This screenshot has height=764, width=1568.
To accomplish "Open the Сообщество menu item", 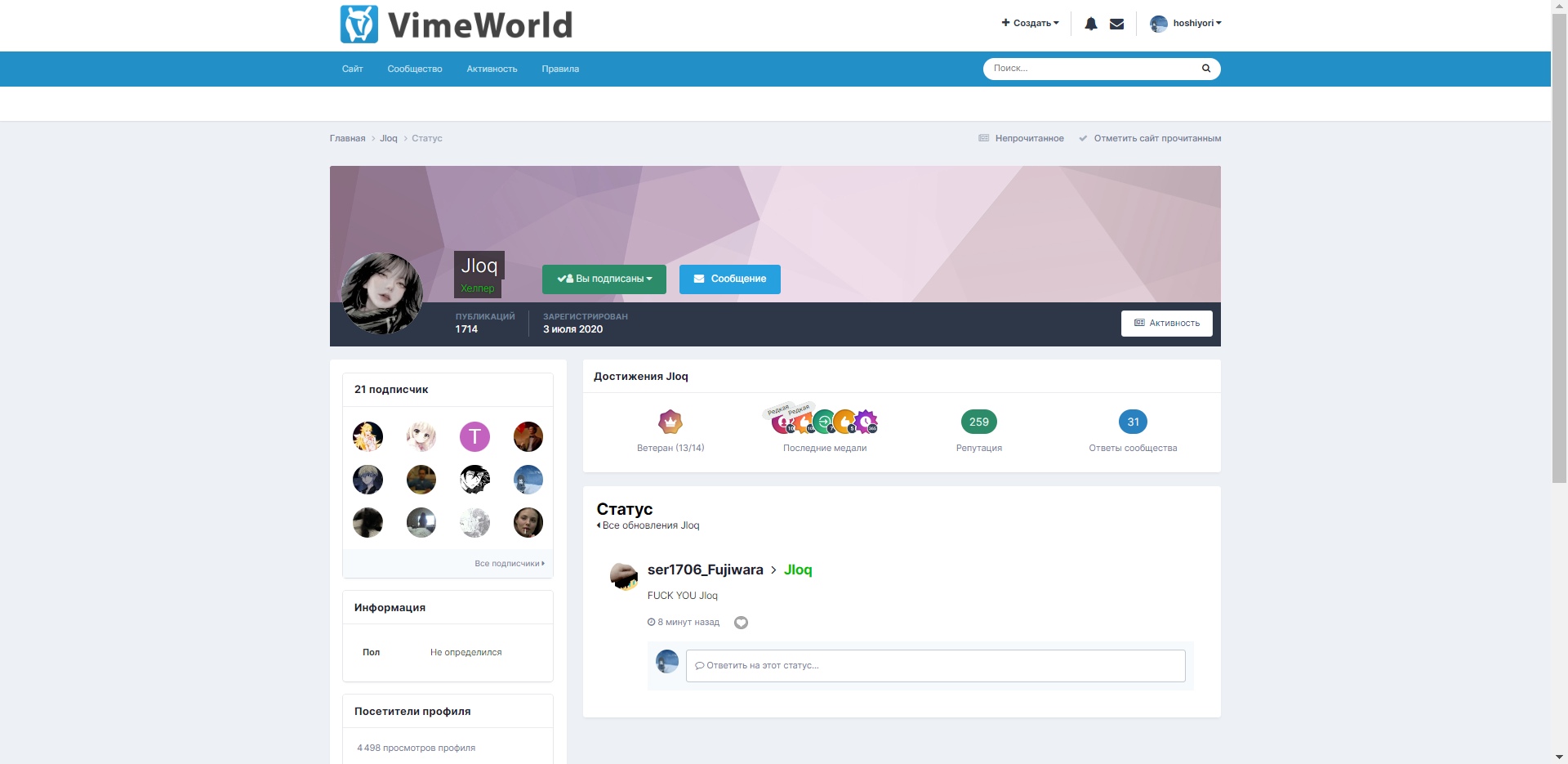I will [x=415, y=69].
